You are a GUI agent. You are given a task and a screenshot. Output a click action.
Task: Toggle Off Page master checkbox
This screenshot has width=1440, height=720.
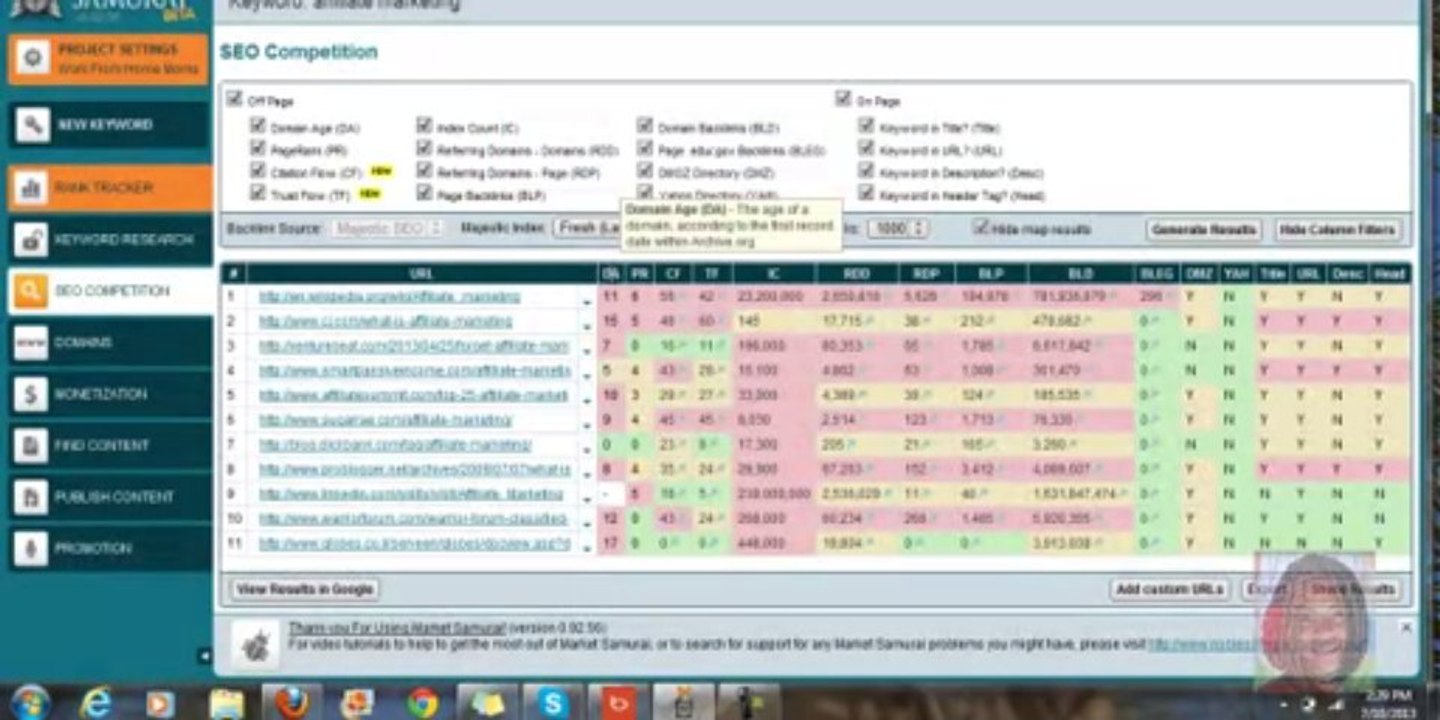[x=234, y=99]
